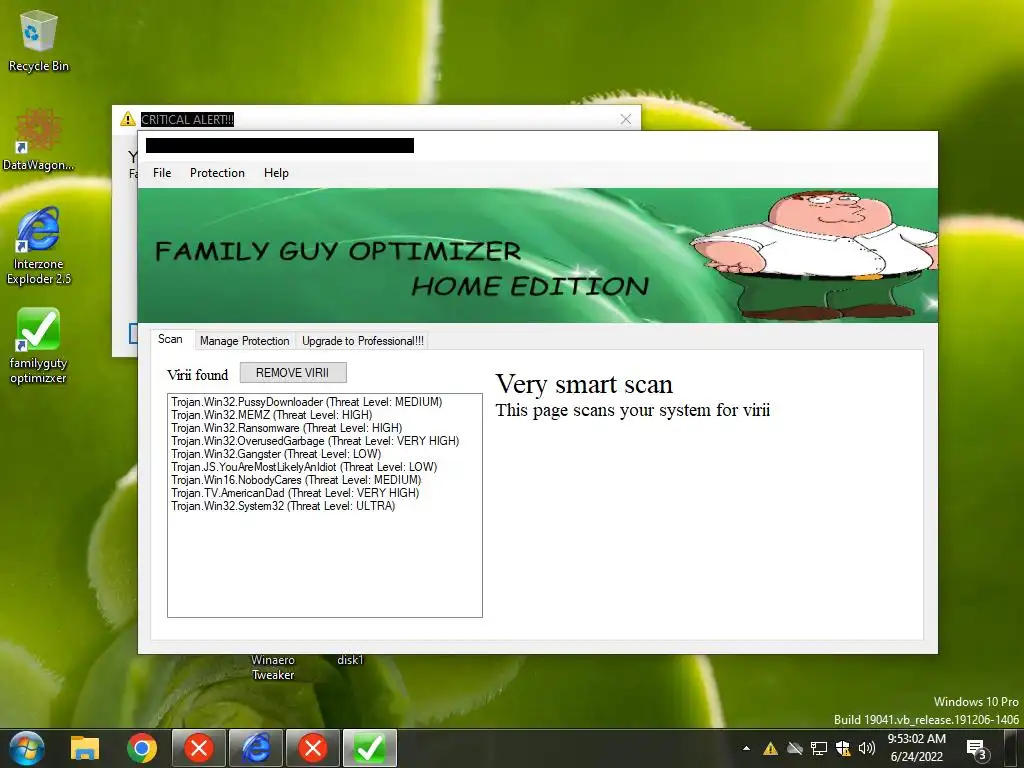Open the Protection menu
The image size is (1024, 768).
pyautogui.click(x=217, y=173)
